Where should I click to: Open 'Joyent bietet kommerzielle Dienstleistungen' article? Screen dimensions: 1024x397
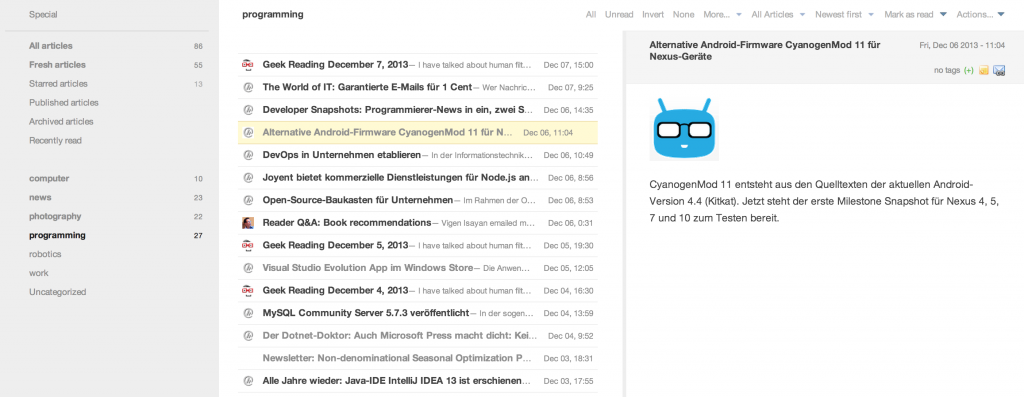coord(400,178)
